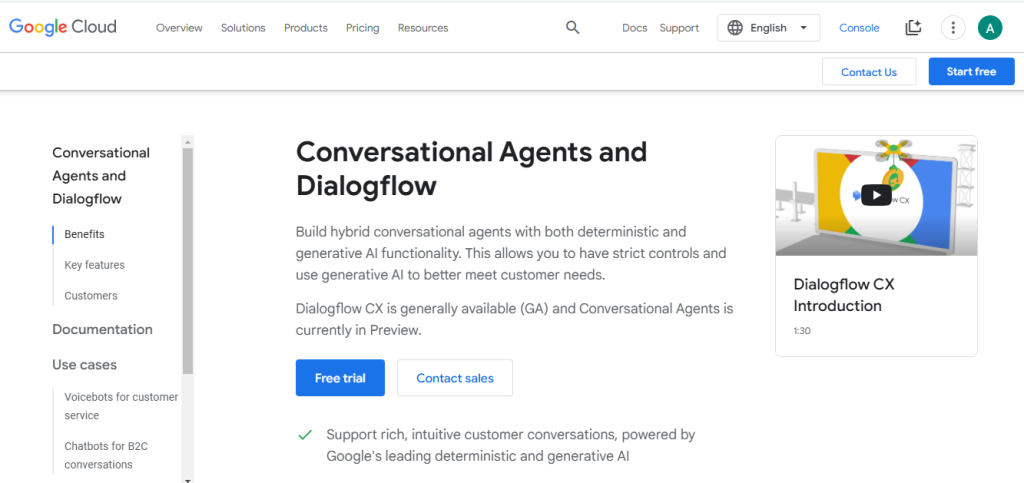Open the Support link

(679, 28)
